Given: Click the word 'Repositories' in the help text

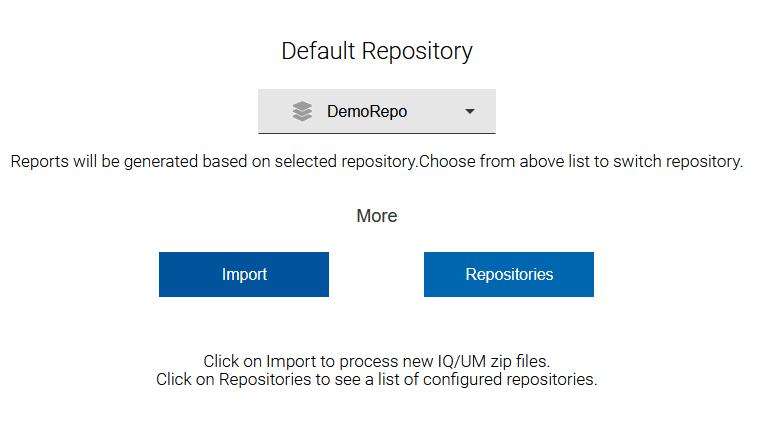Looking at the screenshot, I should point(265,380).
